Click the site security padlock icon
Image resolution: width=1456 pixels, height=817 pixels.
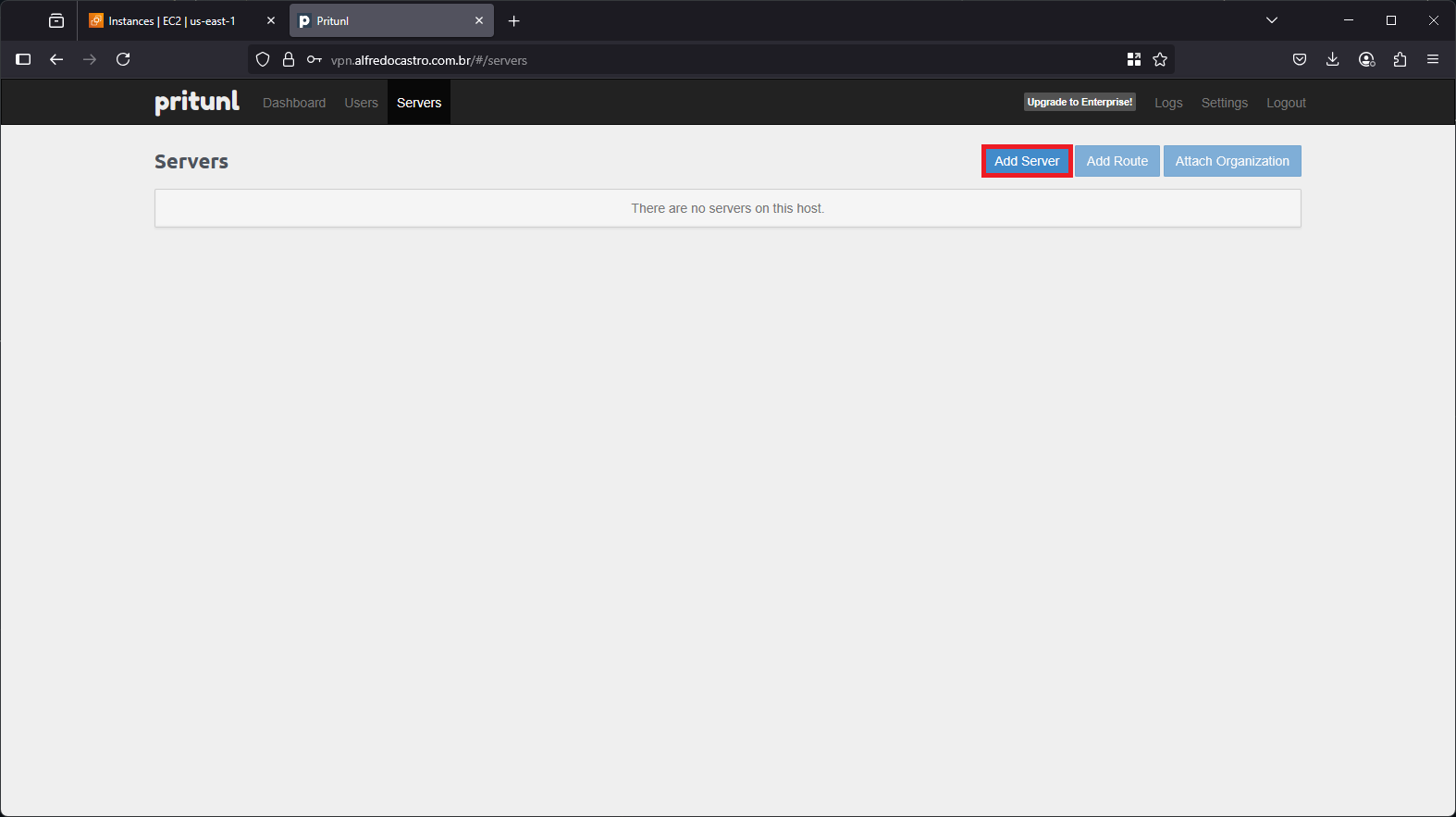coord(289,59)
